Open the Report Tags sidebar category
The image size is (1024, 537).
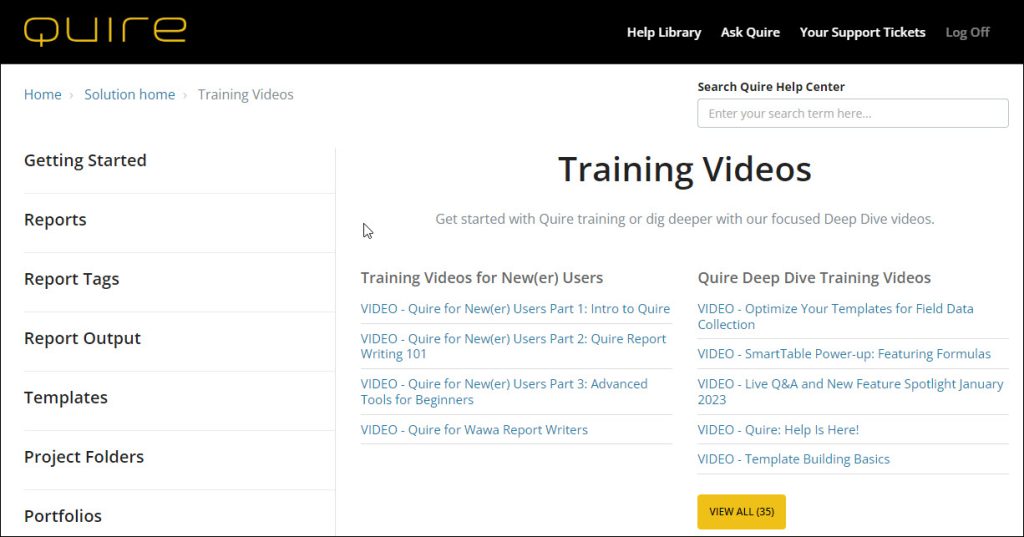point(71,279)
